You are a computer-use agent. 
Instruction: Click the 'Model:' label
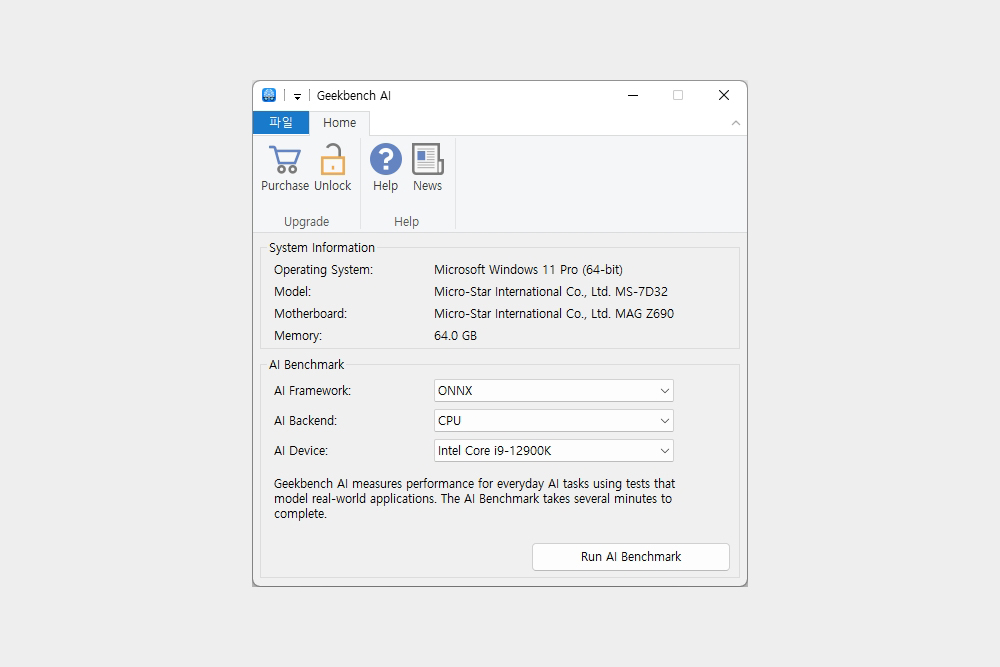point(293,291)
